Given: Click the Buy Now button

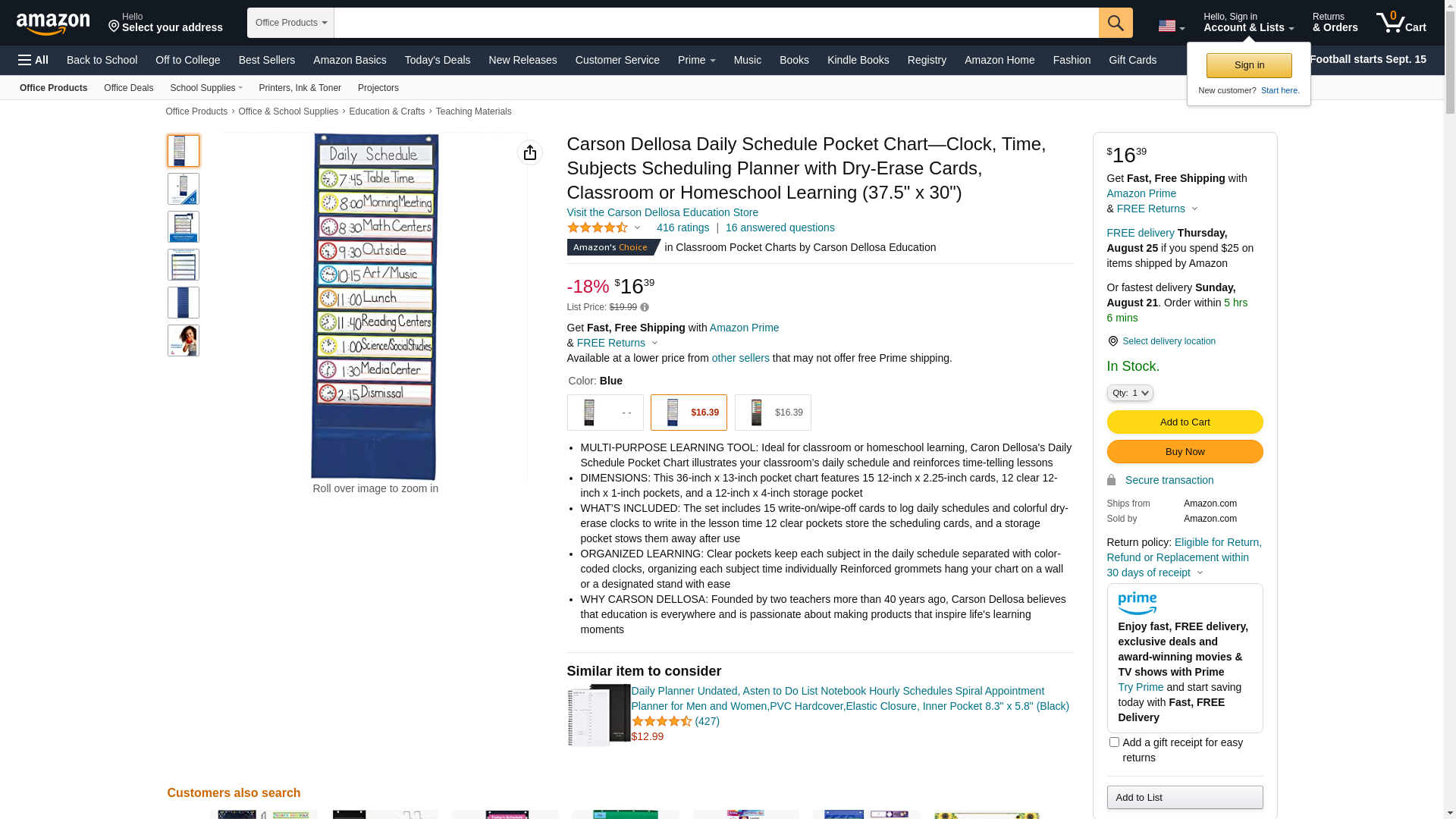Looking at the screenshot, I should tap(1184, 452).
